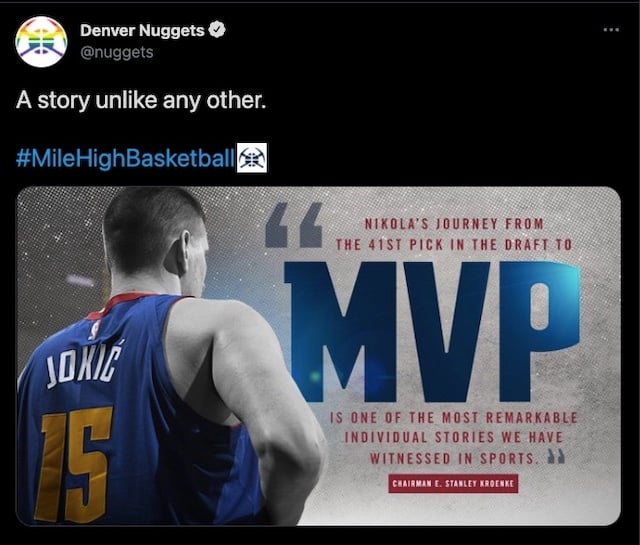The height and width of the screenshot is (545, 640).
Task: Click the @nuggets handle
Action: pos(117,52)
